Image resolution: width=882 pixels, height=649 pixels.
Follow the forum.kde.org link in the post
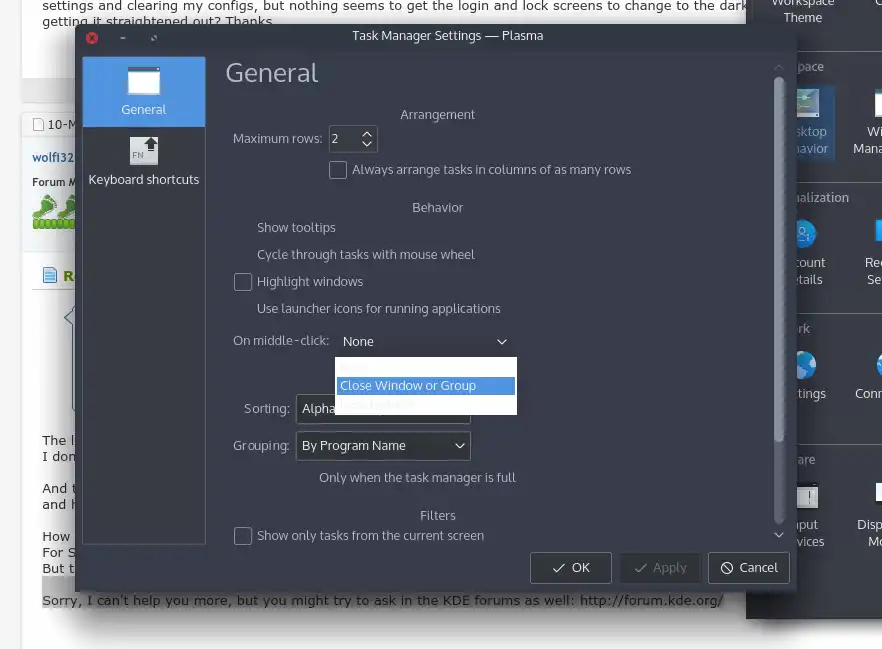tap(651, 601)
